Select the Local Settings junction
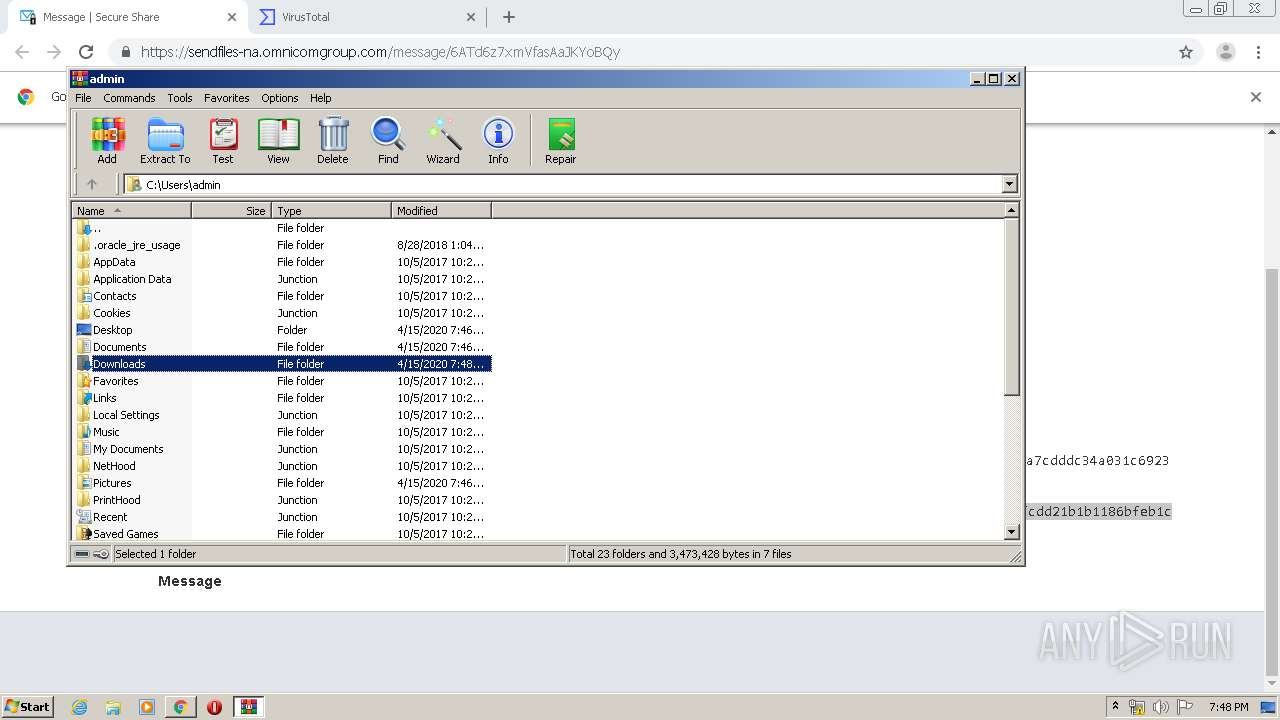 281,415
